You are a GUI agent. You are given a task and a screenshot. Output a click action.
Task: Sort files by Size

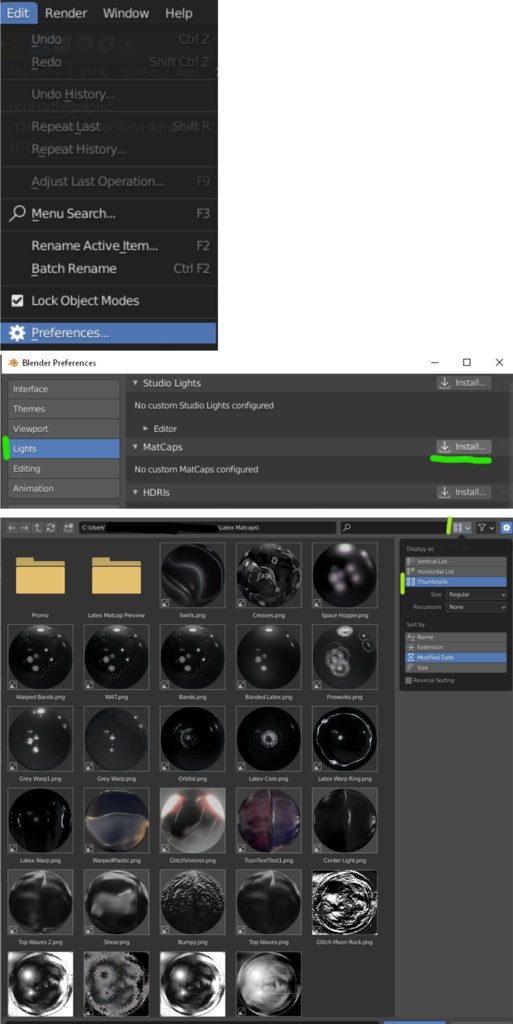456,668
